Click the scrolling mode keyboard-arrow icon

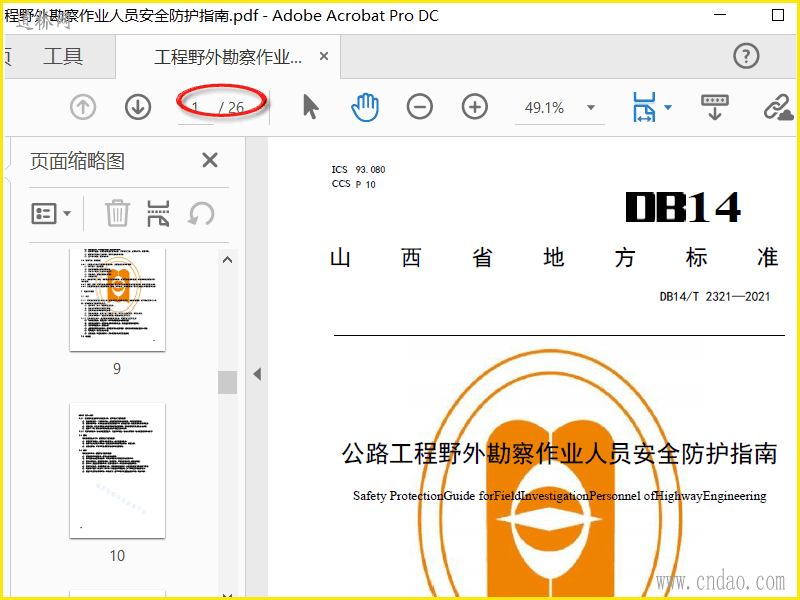click(x=714, y=107)
